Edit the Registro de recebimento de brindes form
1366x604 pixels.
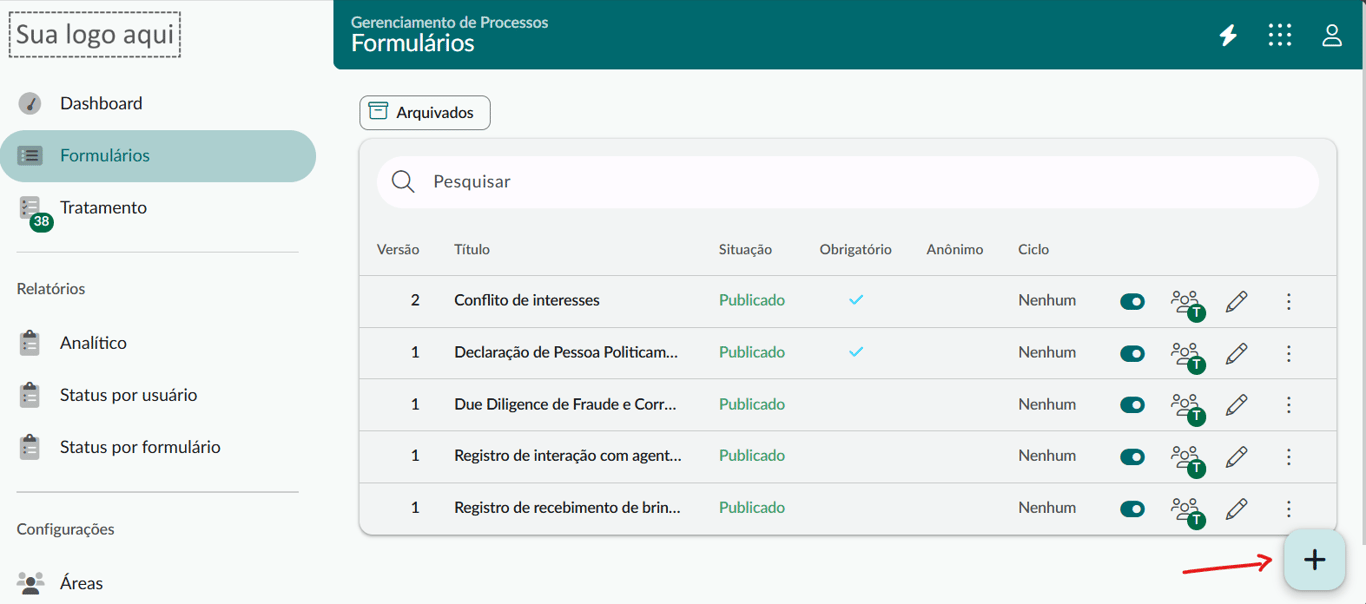1237,509
